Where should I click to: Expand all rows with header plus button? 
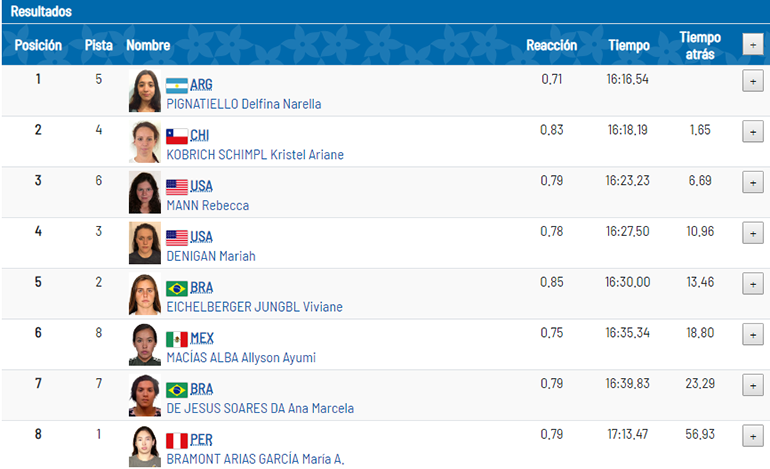pyautogui.click(x=753, y=45)
